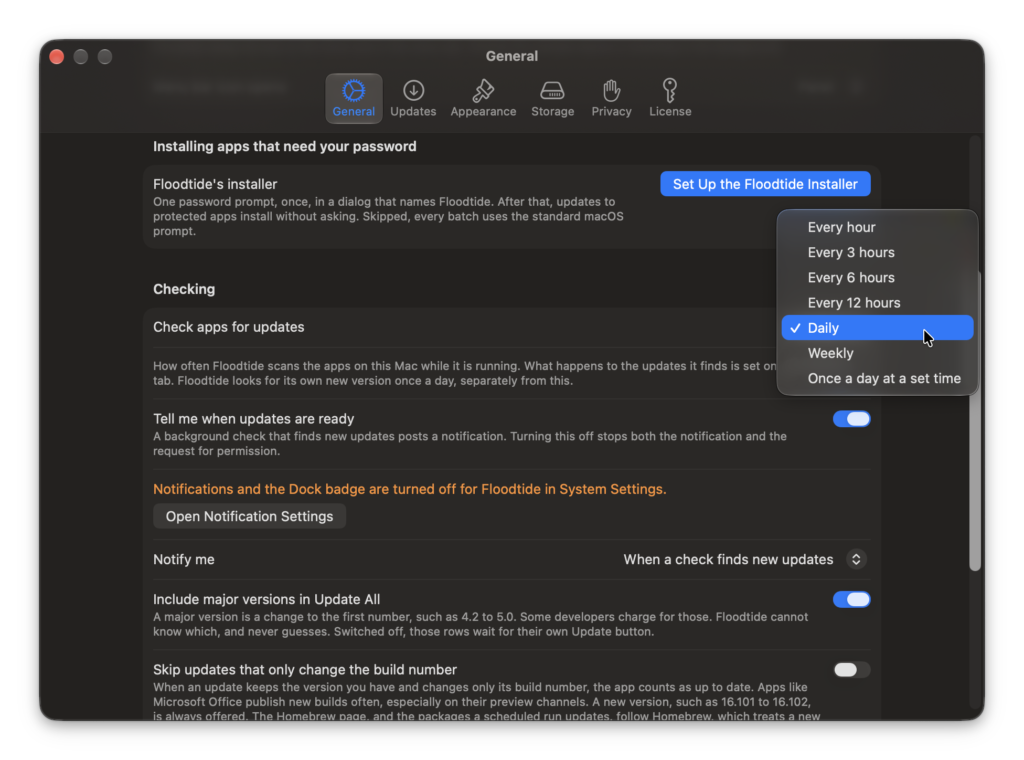This screenshot has width=1024, height=760.
Task: Open the Appearance paintbrush tab
Action: pyautogui.click(x=483, y=98)
